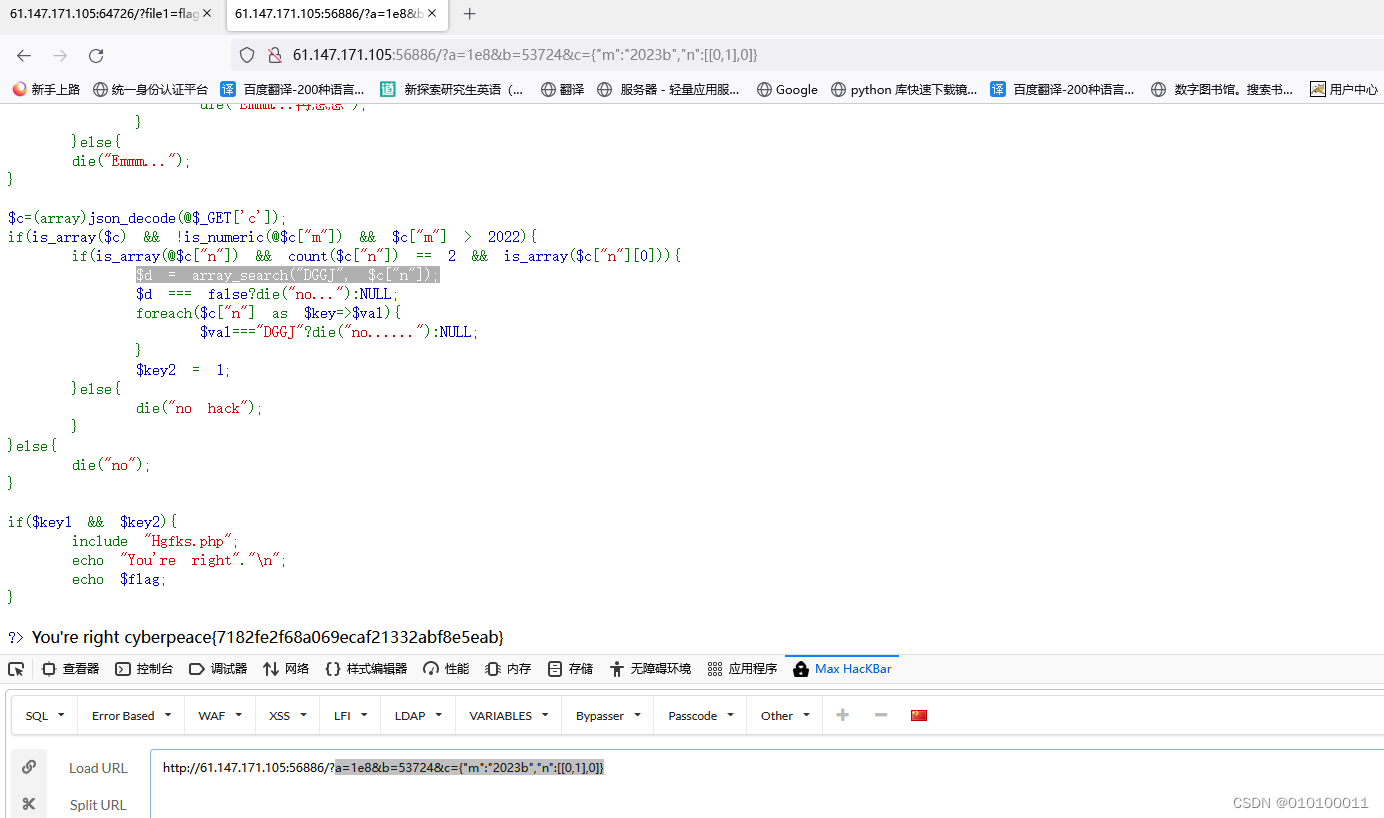Click the scissors icon beside Split URL

(29, 804)
